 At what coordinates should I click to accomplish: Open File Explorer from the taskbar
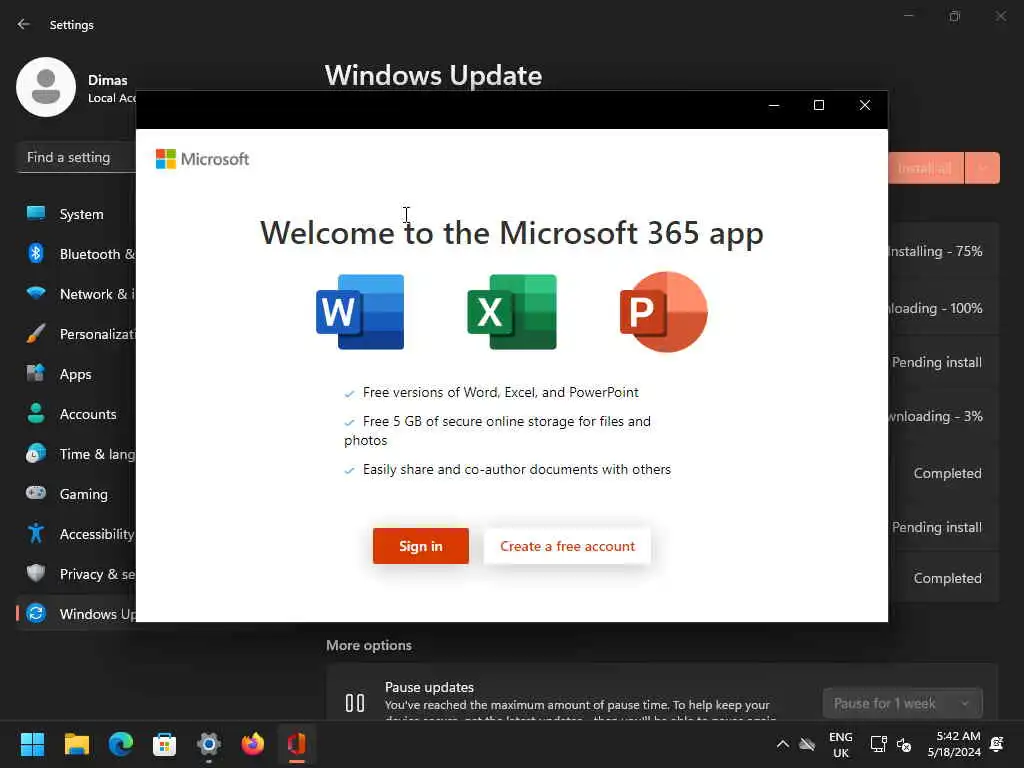(76, 744)
